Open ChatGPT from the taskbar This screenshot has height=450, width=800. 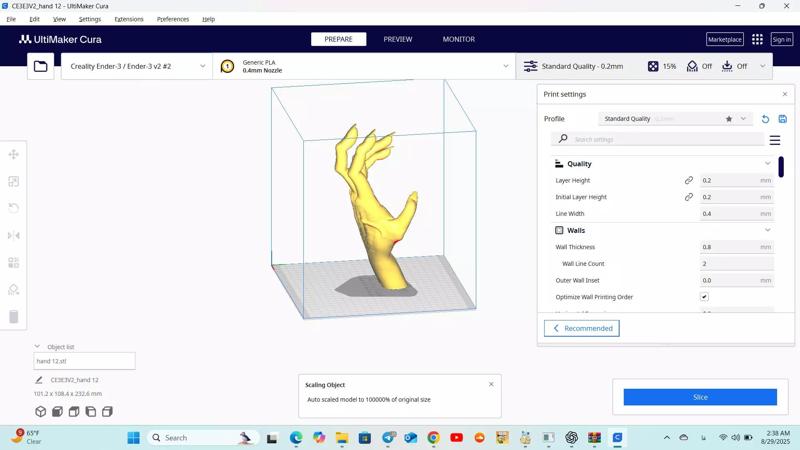(571, 437)
